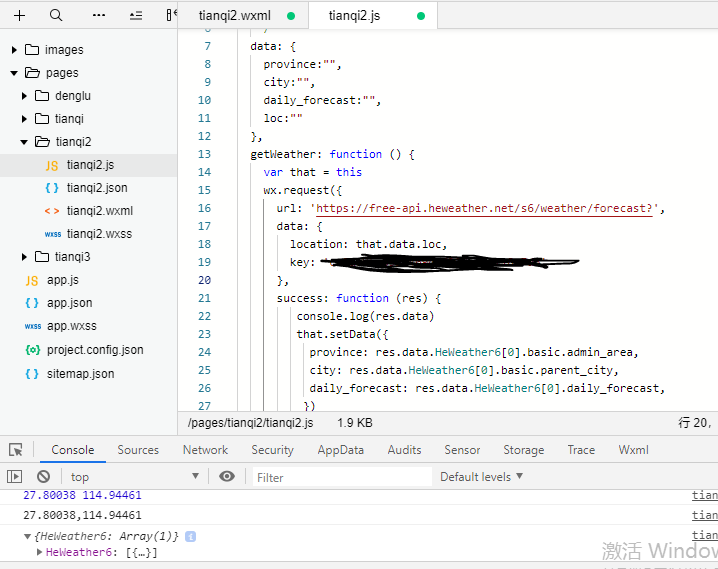718x569 pixels.
Task: Expand the tianqi folder arrow
Action: pos(24,119)
